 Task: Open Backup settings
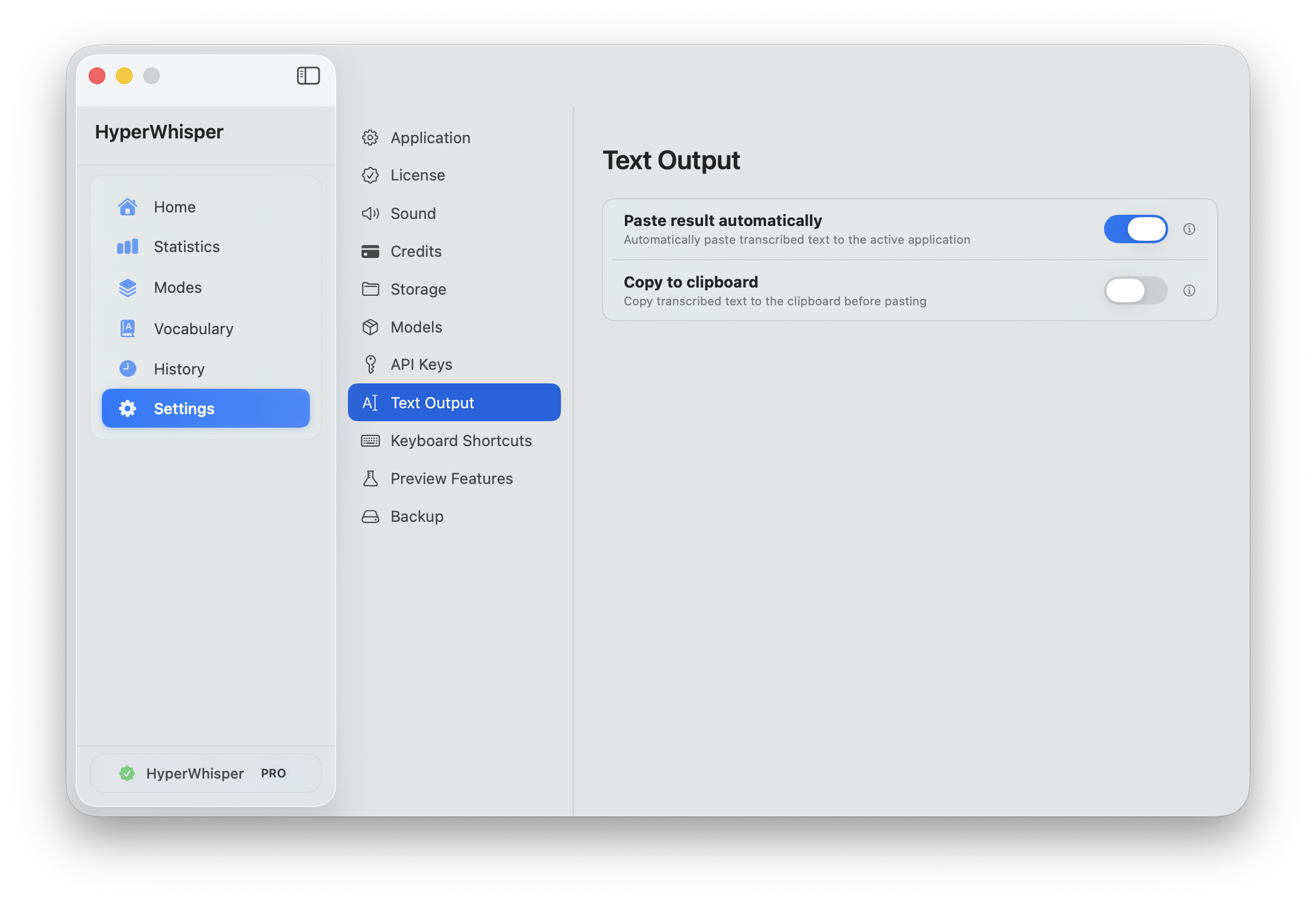click(454, 516)
